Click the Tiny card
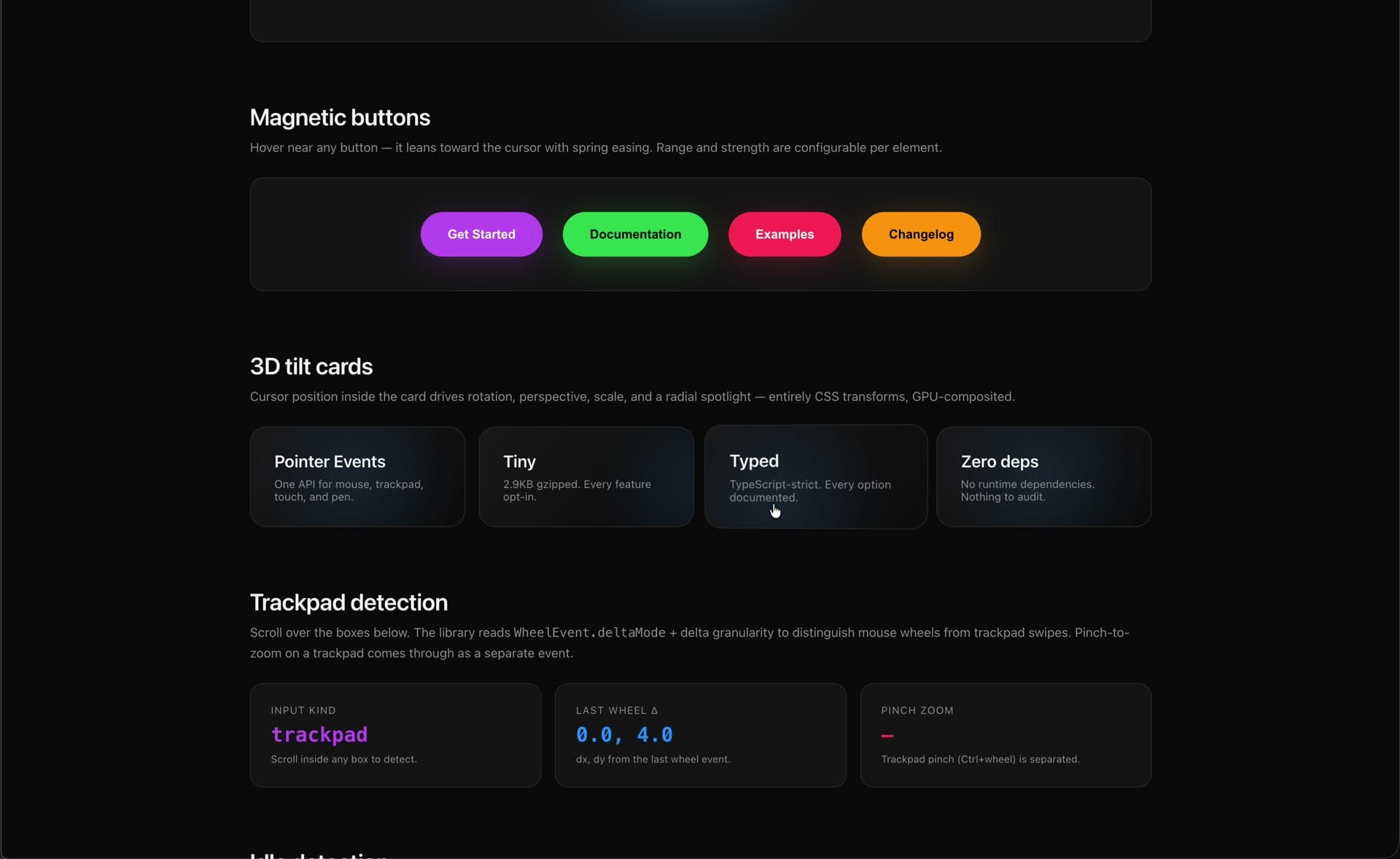The height and width of the screenshot is (859, 1400). [x=586, y=476]
